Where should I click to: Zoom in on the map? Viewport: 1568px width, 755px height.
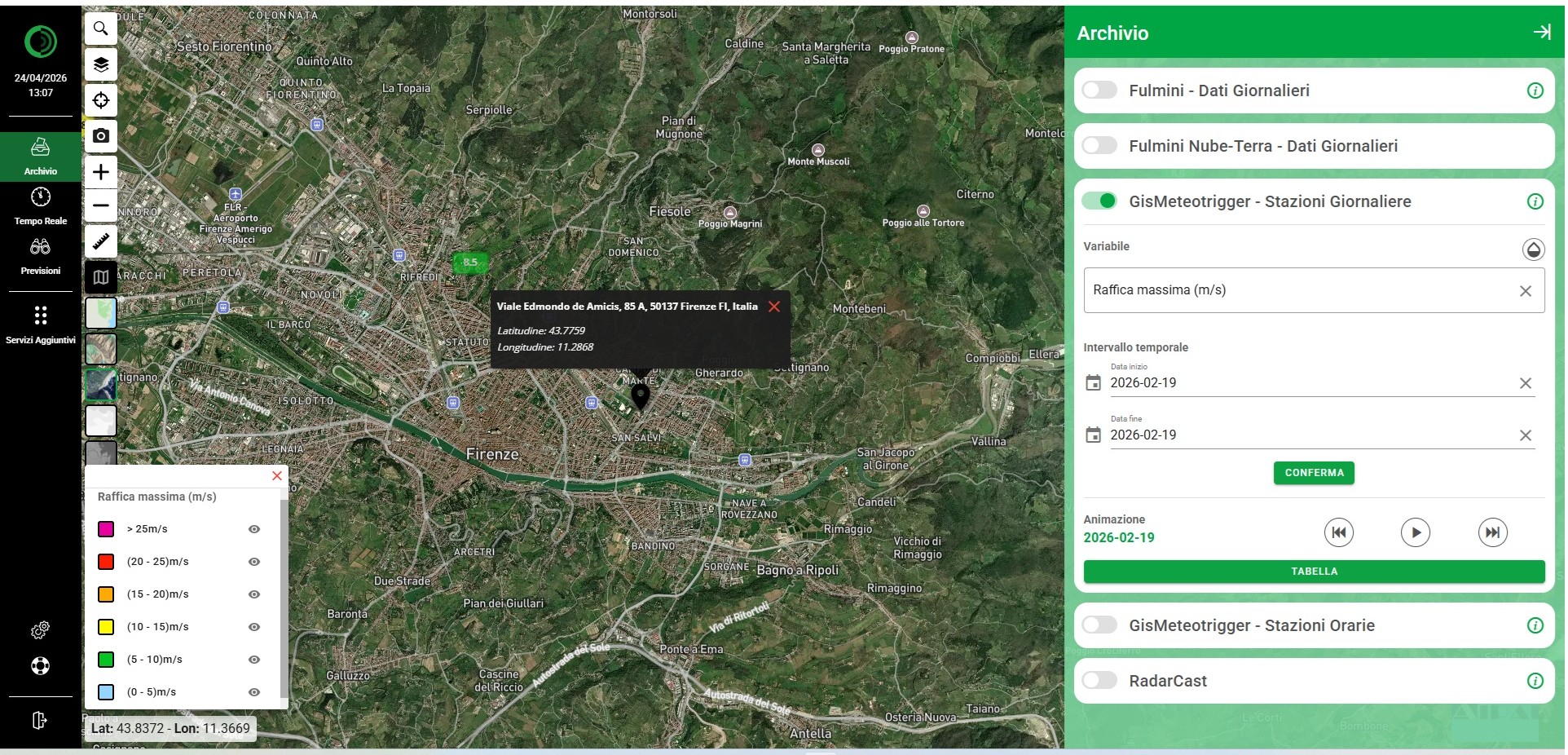click(x=101, y=172)
